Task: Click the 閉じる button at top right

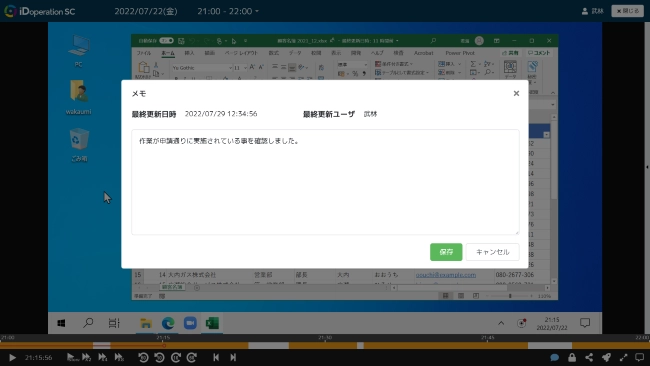Action: tap(627, 11)
